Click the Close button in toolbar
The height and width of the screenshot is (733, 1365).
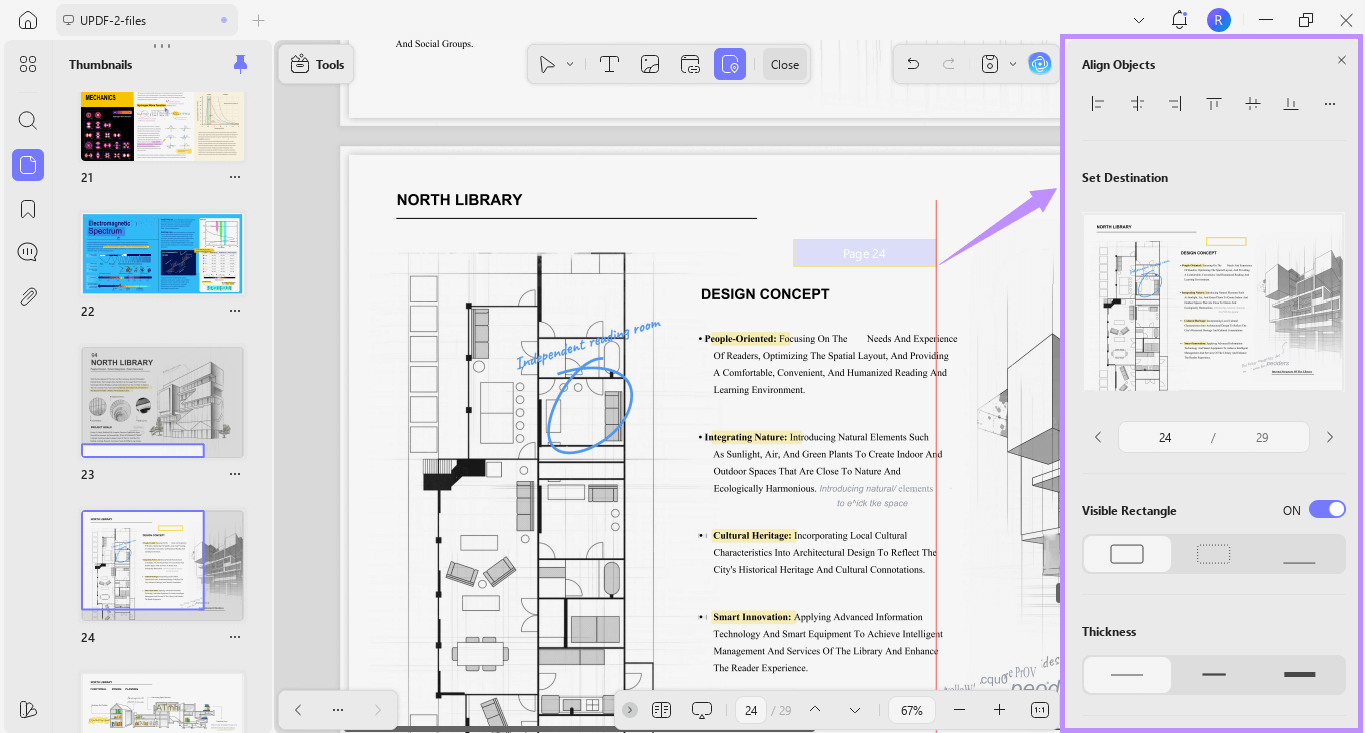(x=785, y=64)
